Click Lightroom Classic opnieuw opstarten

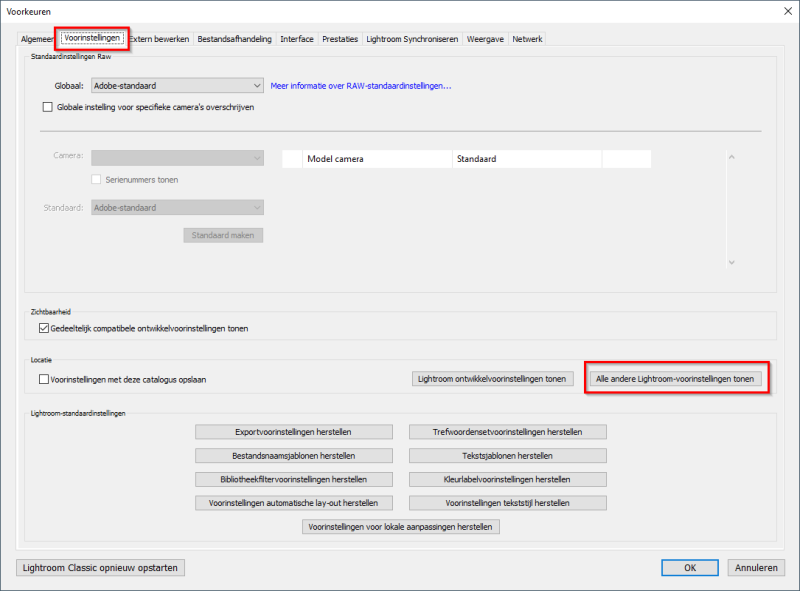coord(100,568)
